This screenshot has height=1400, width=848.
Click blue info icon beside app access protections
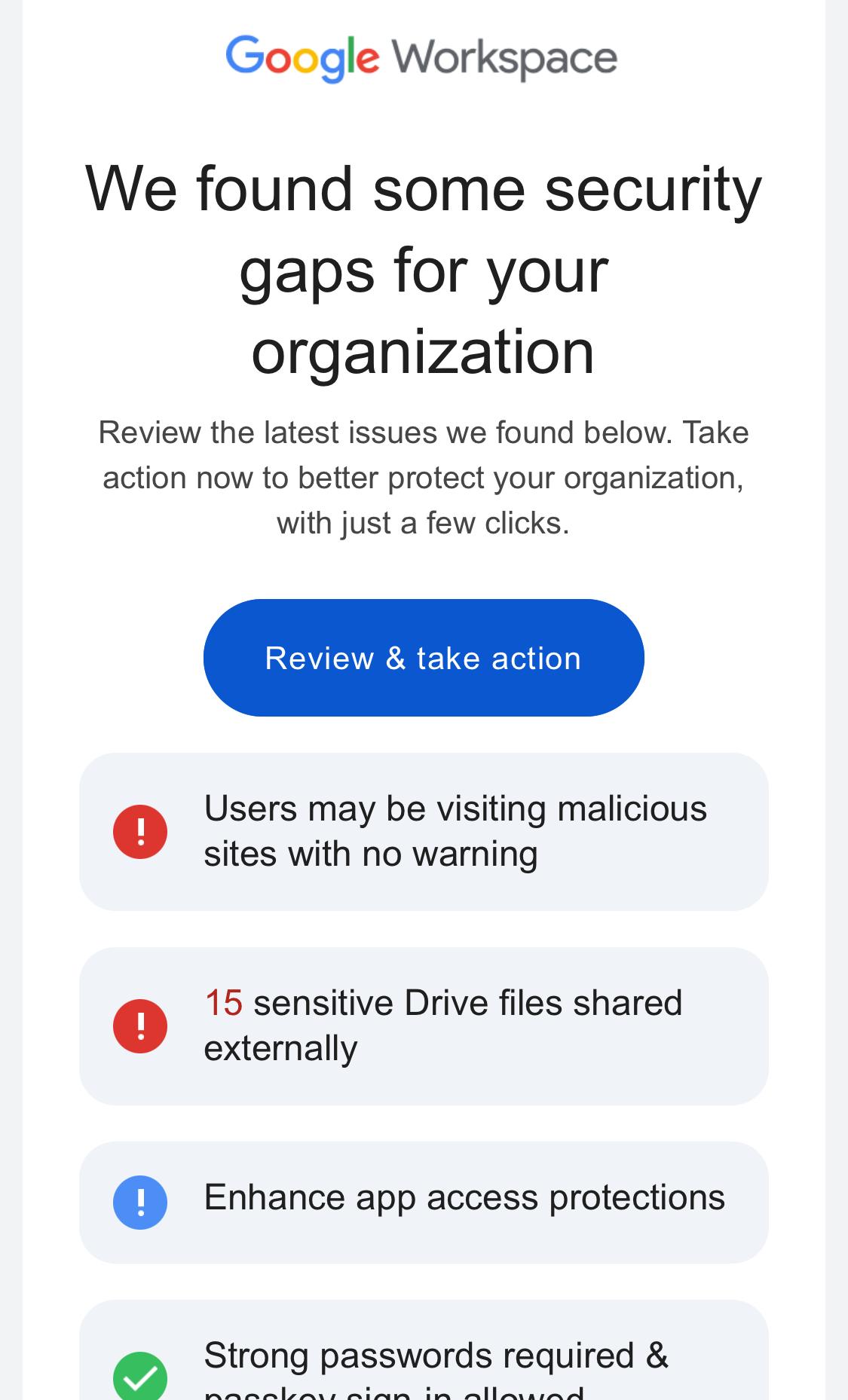pyautogui.click(x=140, y=1202)
